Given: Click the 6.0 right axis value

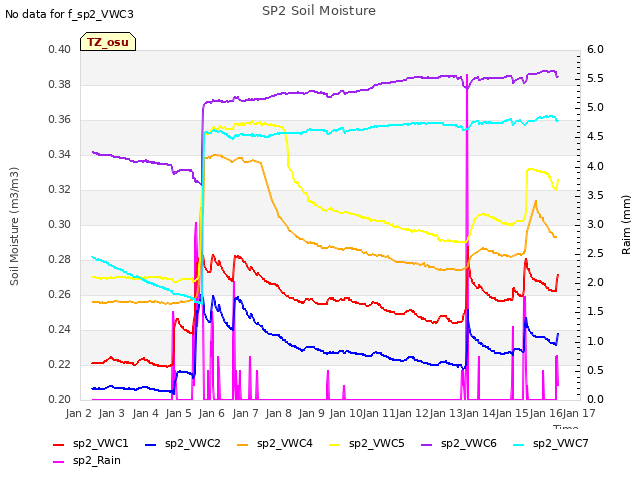Looking at the screenshot, I should click(x=595, y=49).
